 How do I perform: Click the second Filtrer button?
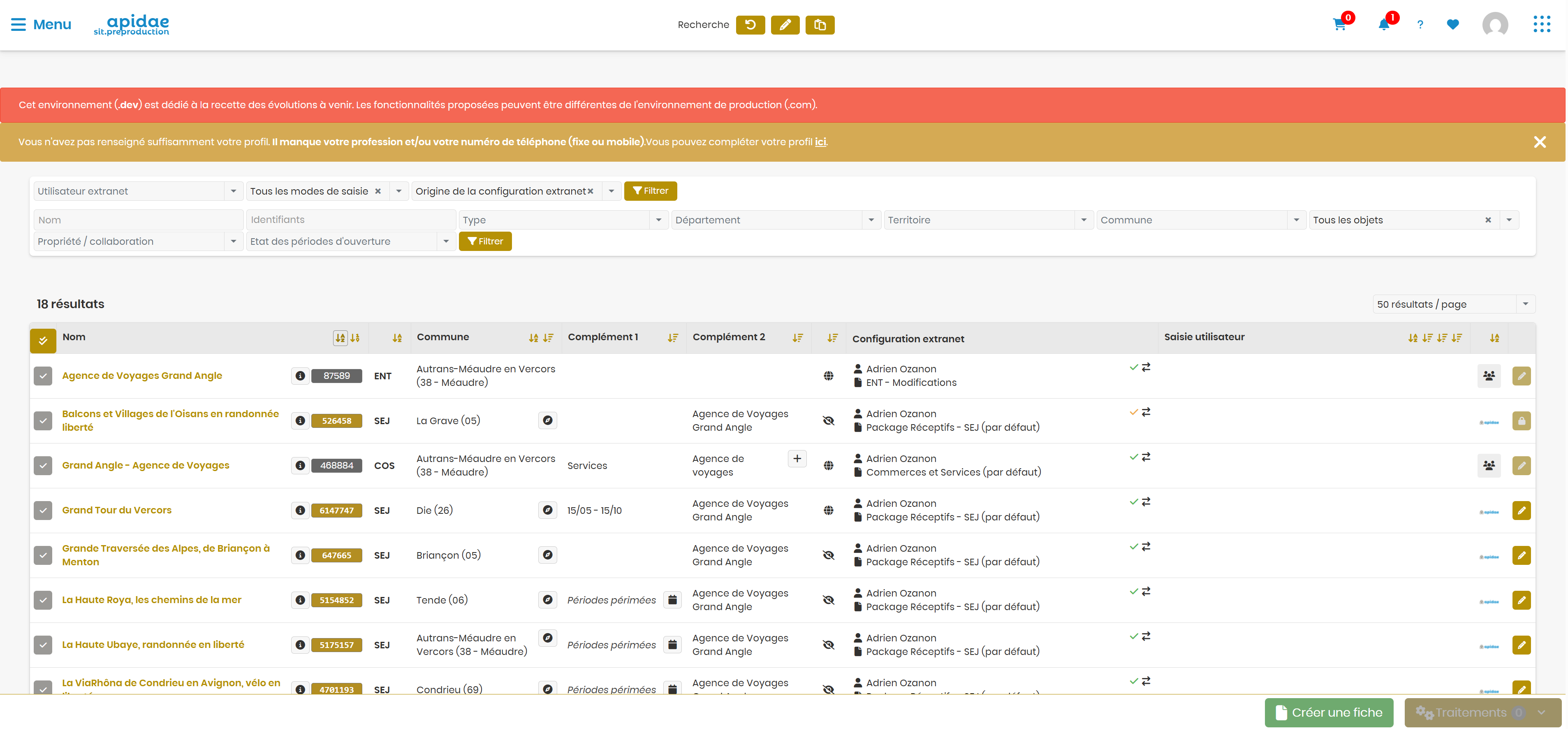pos(485,241)
